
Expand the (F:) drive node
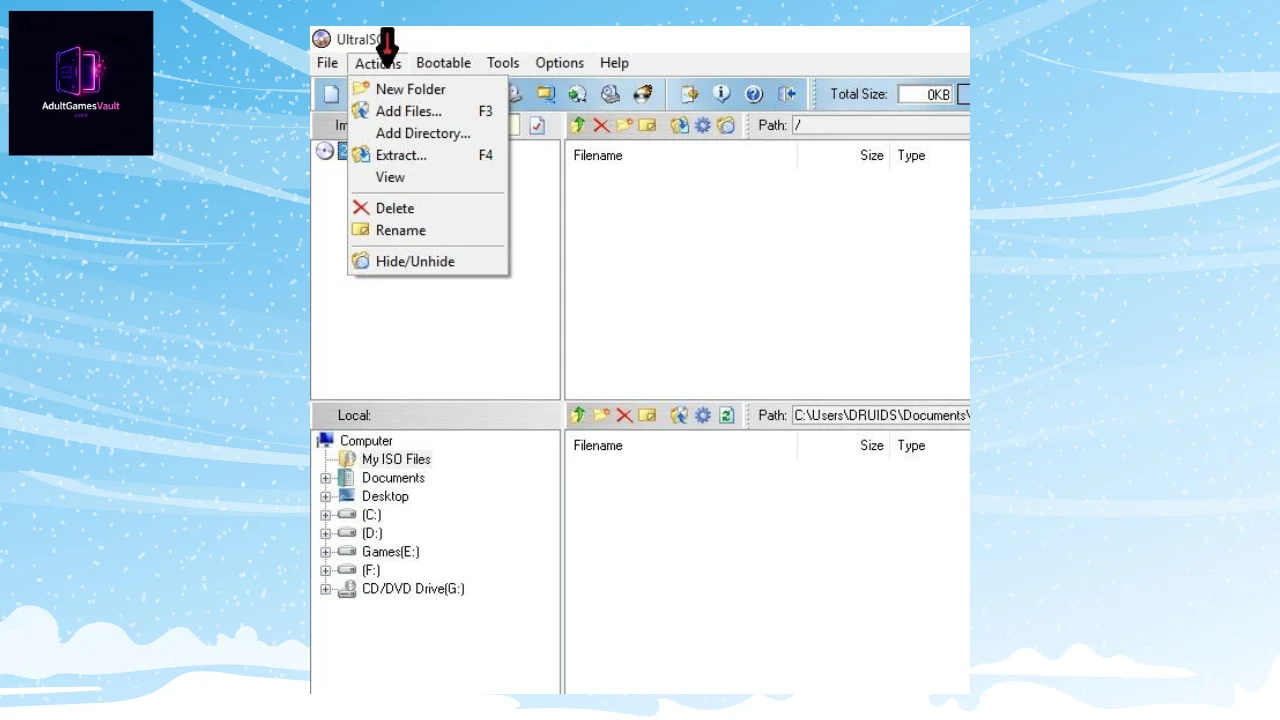pyautogui.click(x=325, y=571)
